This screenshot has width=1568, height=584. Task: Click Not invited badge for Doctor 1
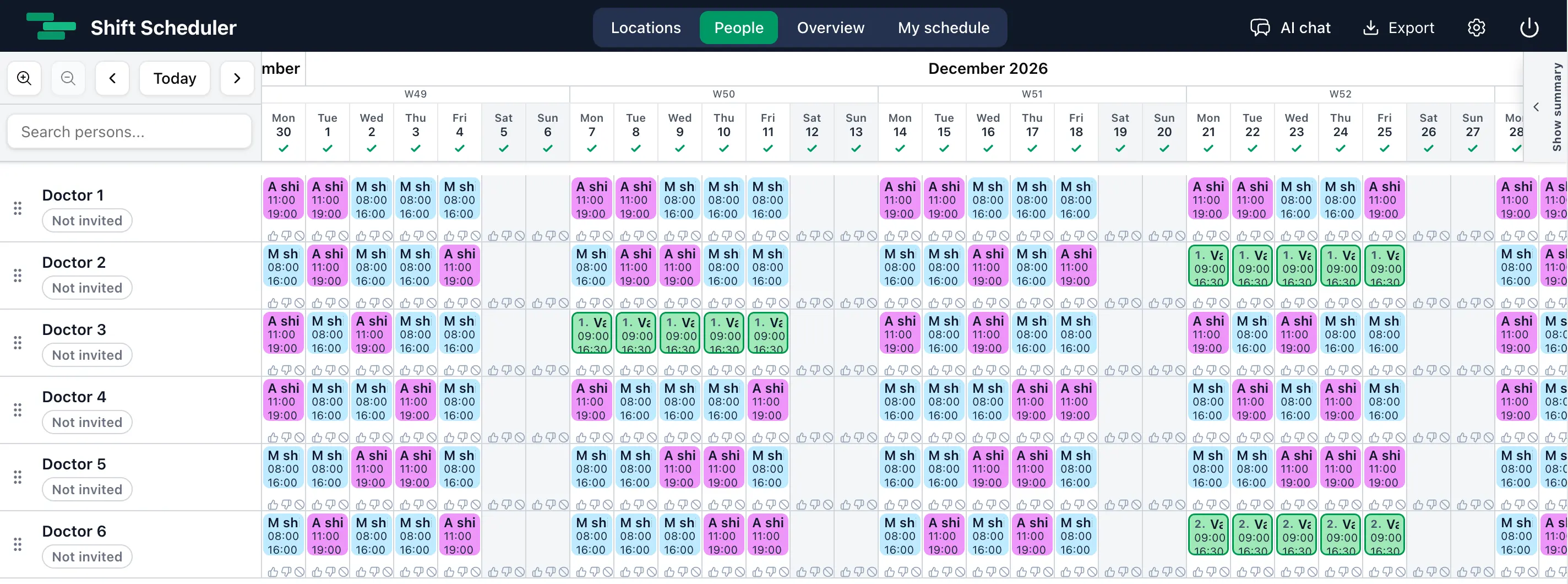pyautogui.click(x=87, y=220)
